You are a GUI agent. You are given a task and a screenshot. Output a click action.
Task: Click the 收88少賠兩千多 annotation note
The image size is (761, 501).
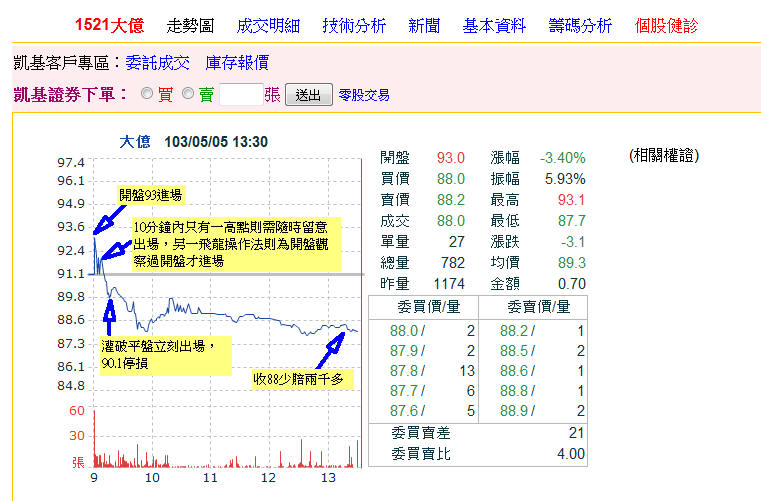pos(298,379)
